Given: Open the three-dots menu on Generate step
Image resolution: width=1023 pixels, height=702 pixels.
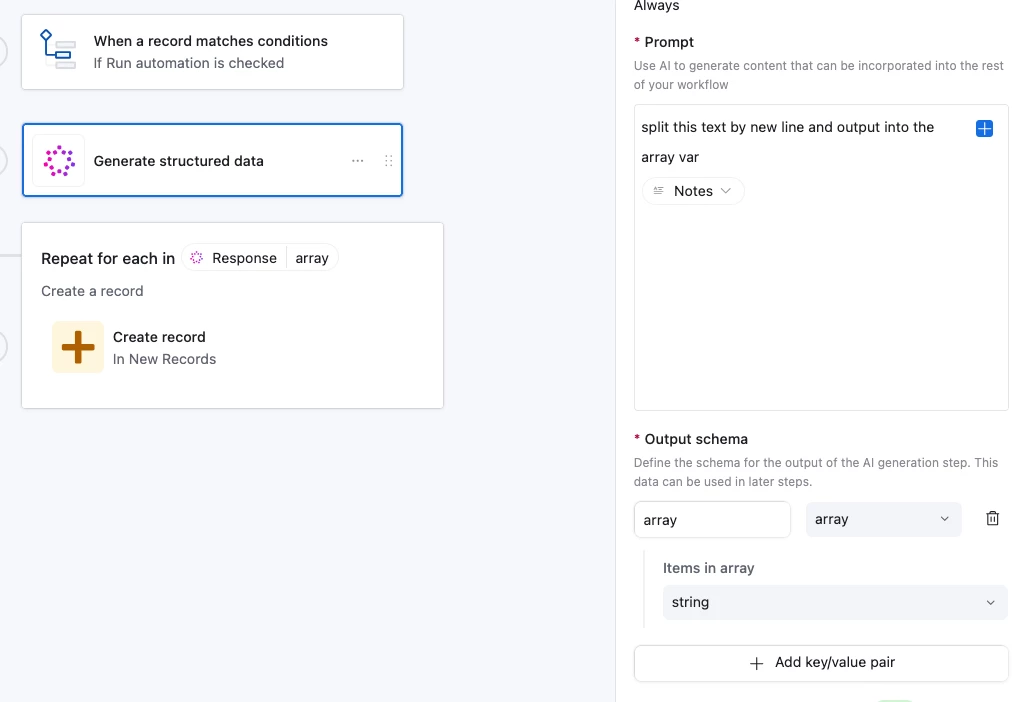Looking at the screenshot, I should pyautogui.click(x=357, y=161).
